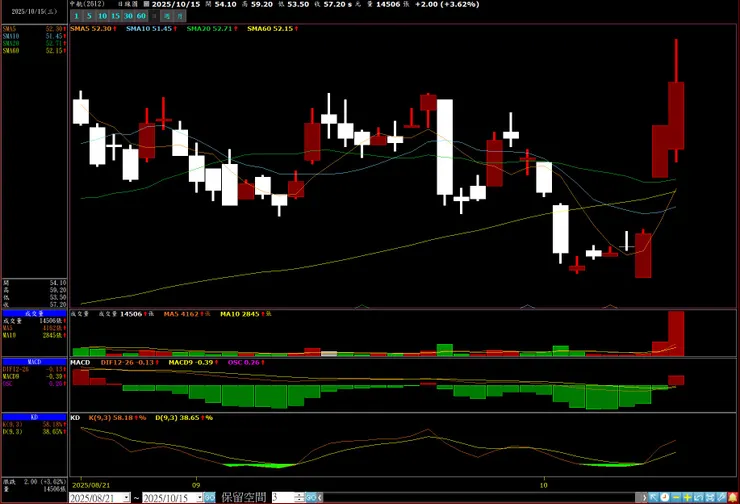Click the tallest red volume bar
The height and width of the screenshot is (504, 740).
[x=676, y=333]
